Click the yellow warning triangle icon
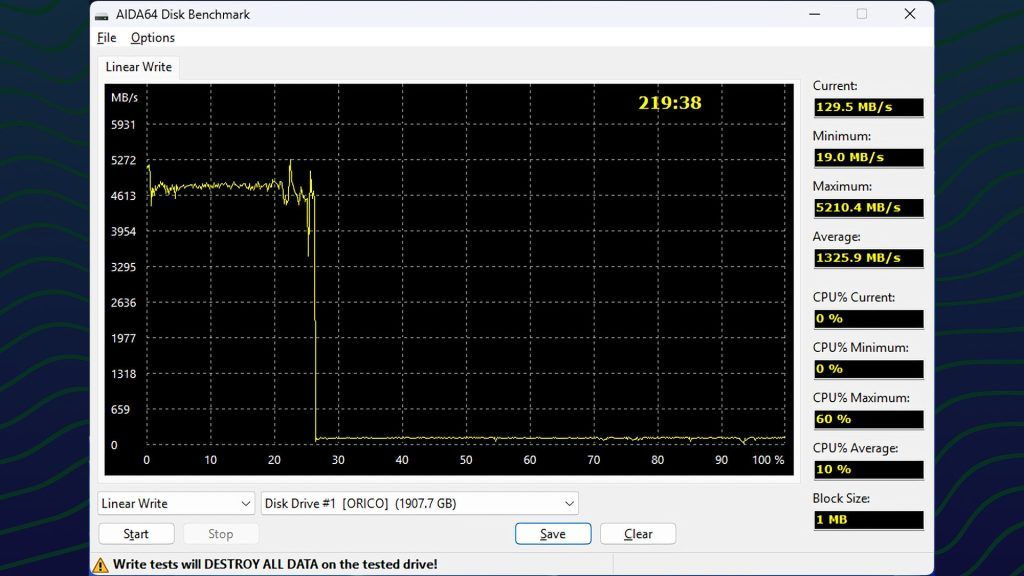The image size is (1024, 576). 100,565
